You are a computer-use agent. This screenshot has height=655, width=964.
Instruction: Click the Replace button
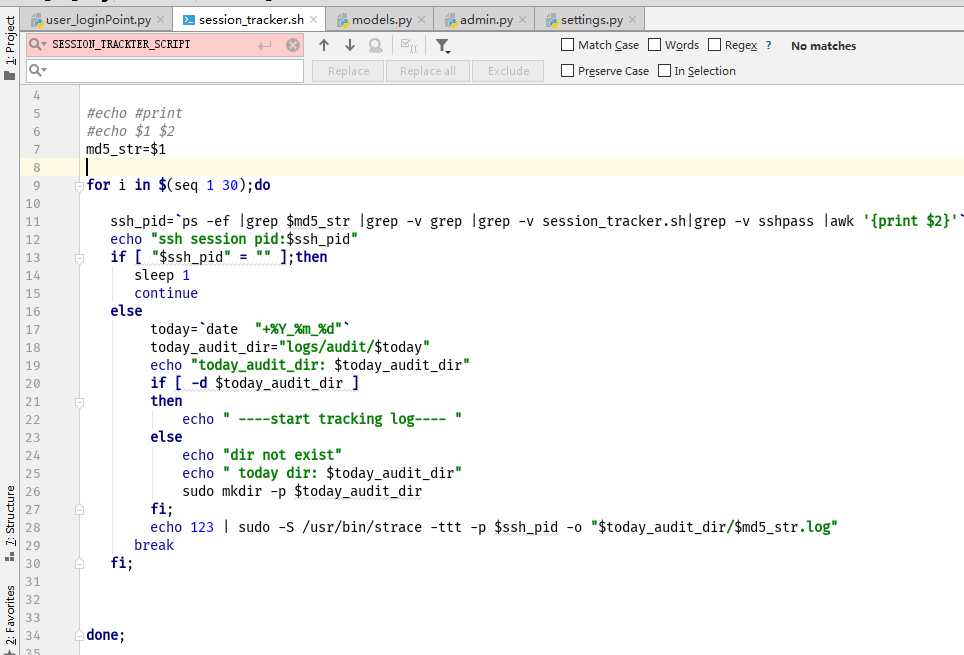(x=349, y=71)
